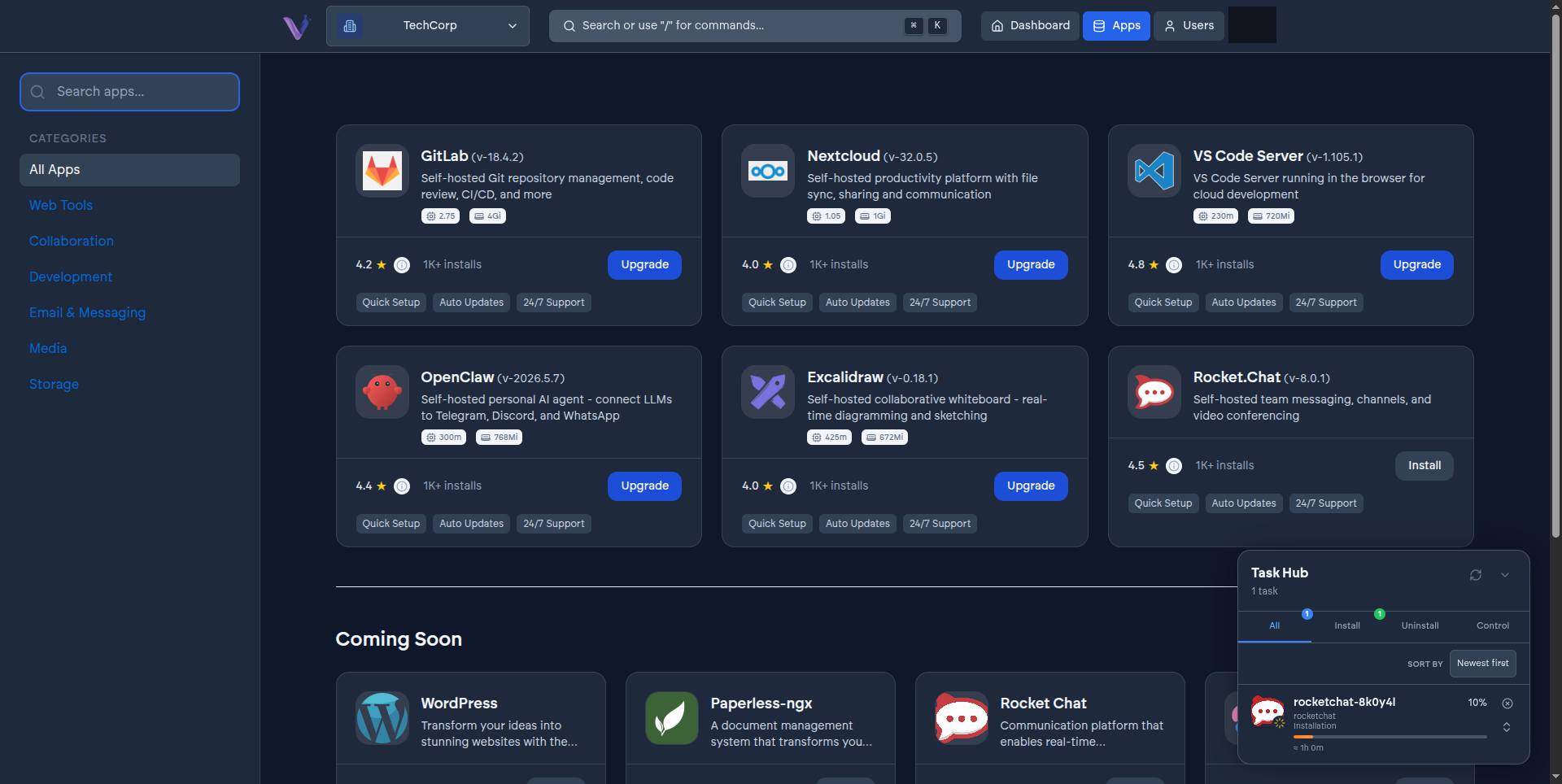This screenshot has height=784, width=1562.
Task: Click the VS Code Server app icon
Action: (1154, 171)
